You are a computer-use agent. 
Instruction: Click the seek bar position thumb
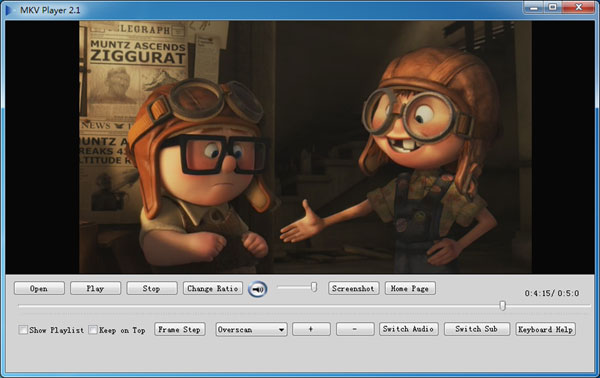coord(502,305)
